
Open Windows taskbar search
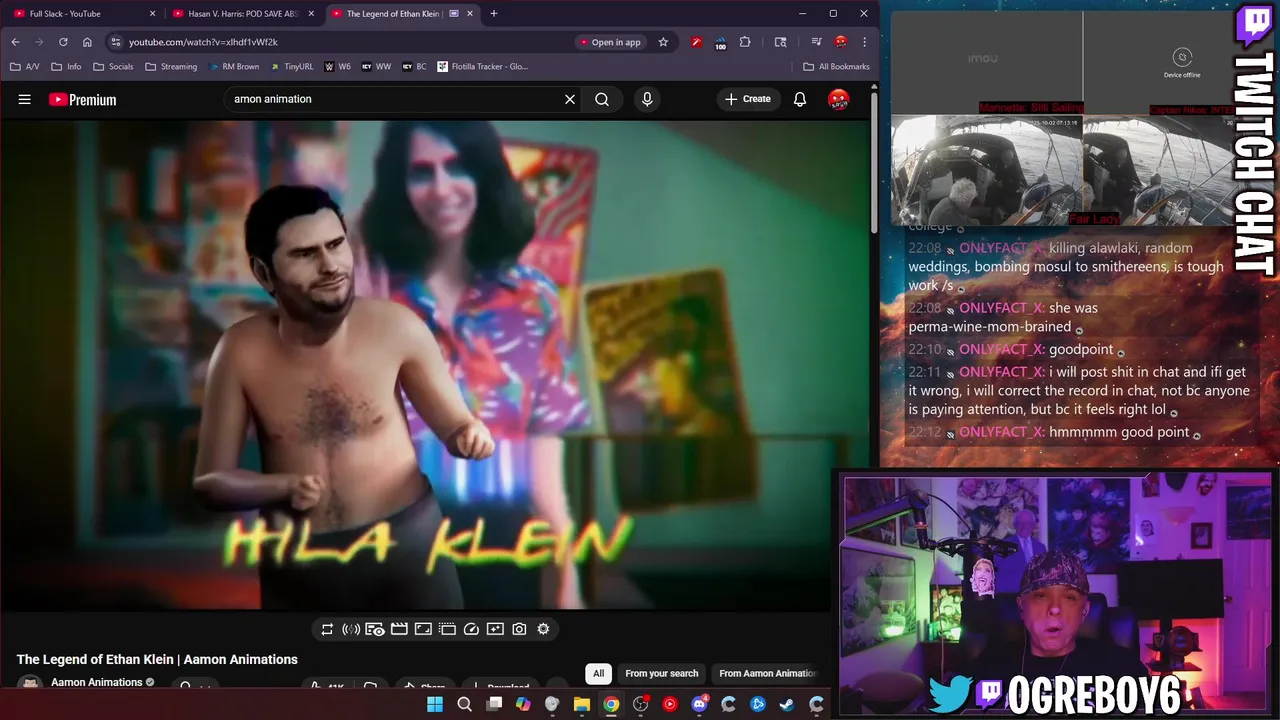pyautogui.click(x=464, y=704)
